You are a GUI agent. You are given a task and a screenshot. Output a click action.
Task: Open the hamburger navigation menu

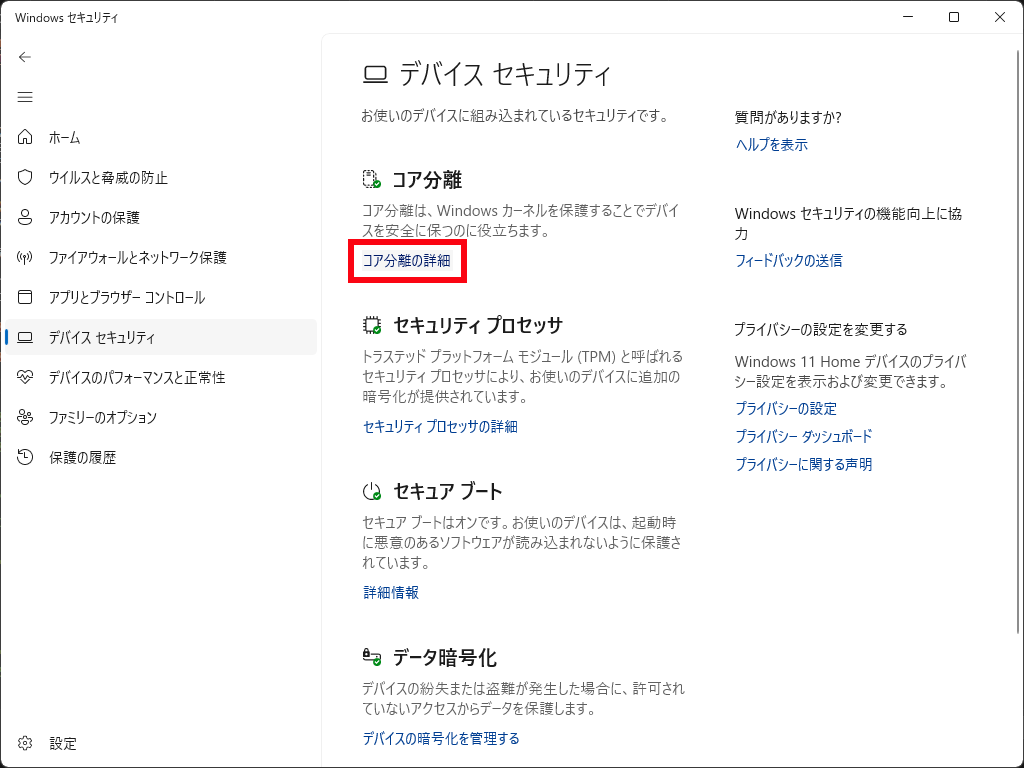pyautogui.click(x=25, y=97)
